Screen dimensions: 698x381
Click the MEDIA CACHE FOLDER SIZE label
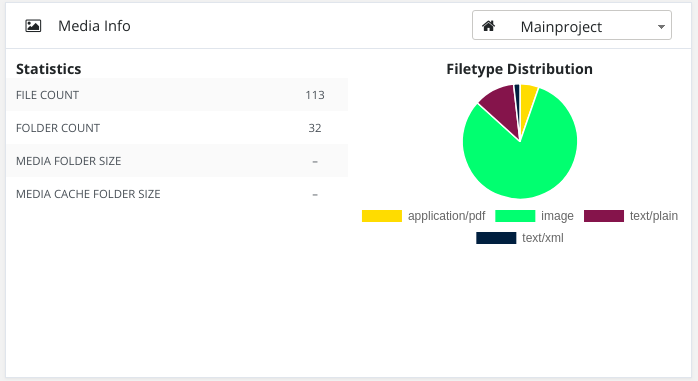point(88,194)
